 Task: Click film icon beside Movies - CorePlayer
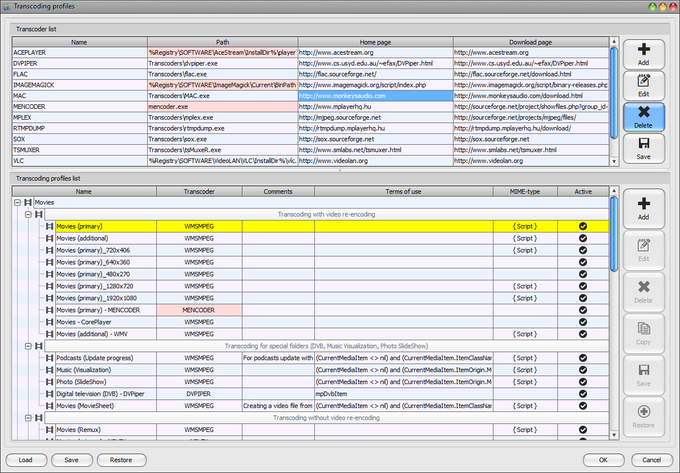(x=49, y=322)
